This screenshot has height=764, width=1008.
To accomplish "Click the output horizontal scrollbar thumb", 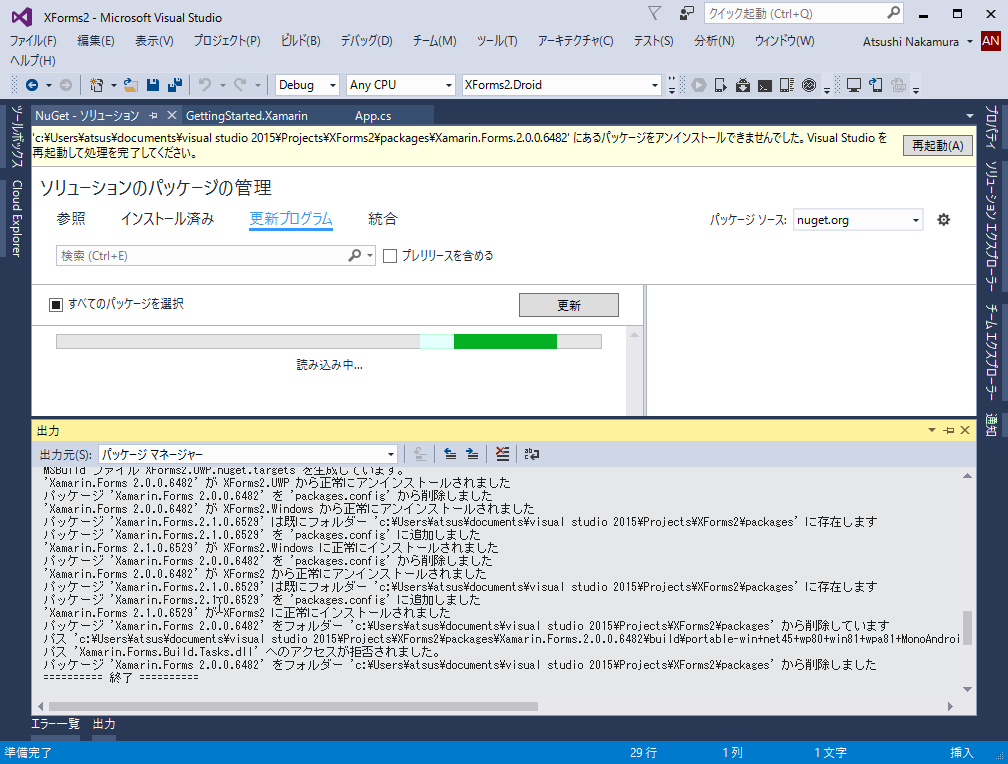I will [x=293, y=706].
